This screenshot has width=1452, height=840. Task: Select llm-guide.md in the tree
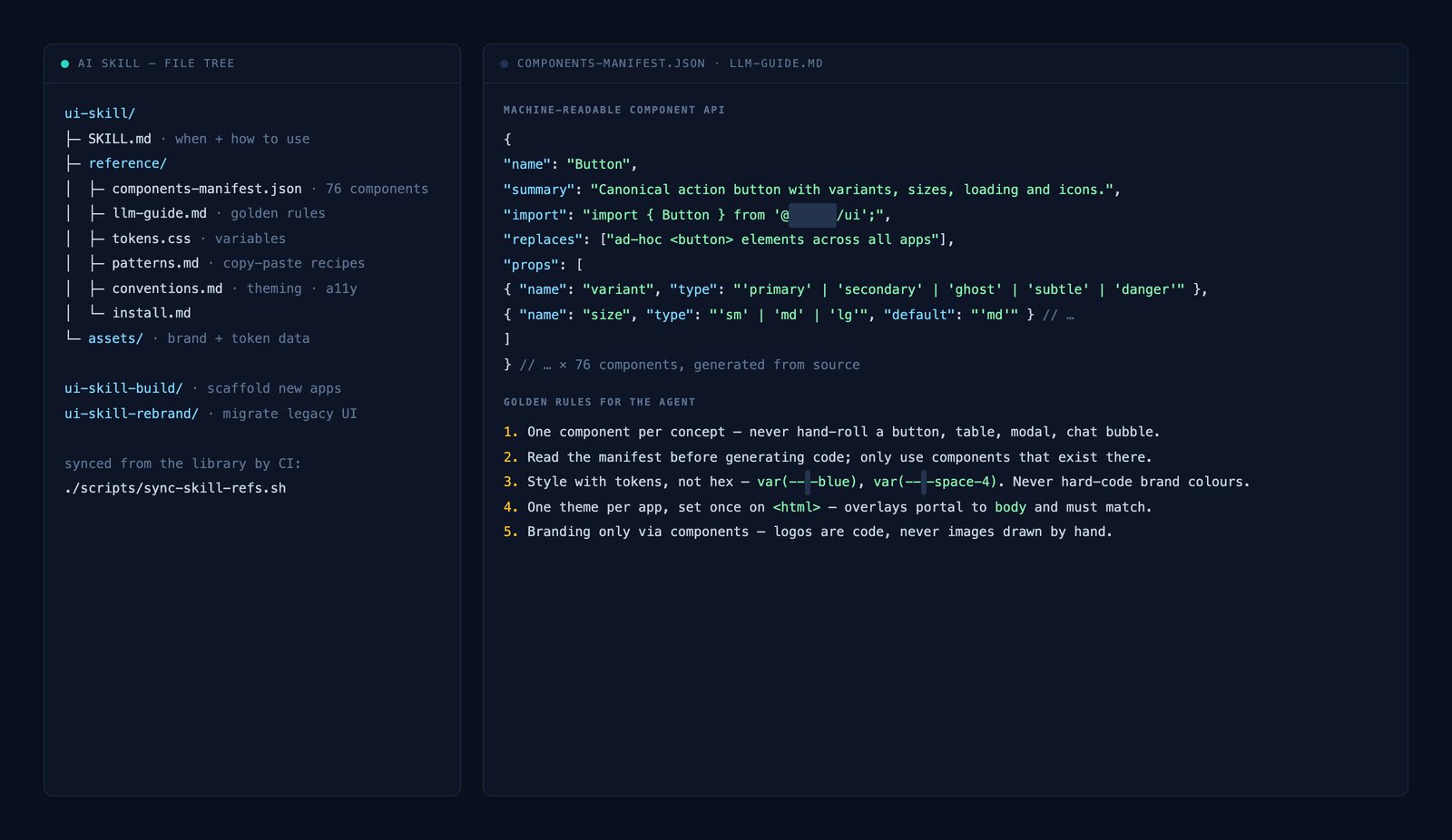pos(160,213)
